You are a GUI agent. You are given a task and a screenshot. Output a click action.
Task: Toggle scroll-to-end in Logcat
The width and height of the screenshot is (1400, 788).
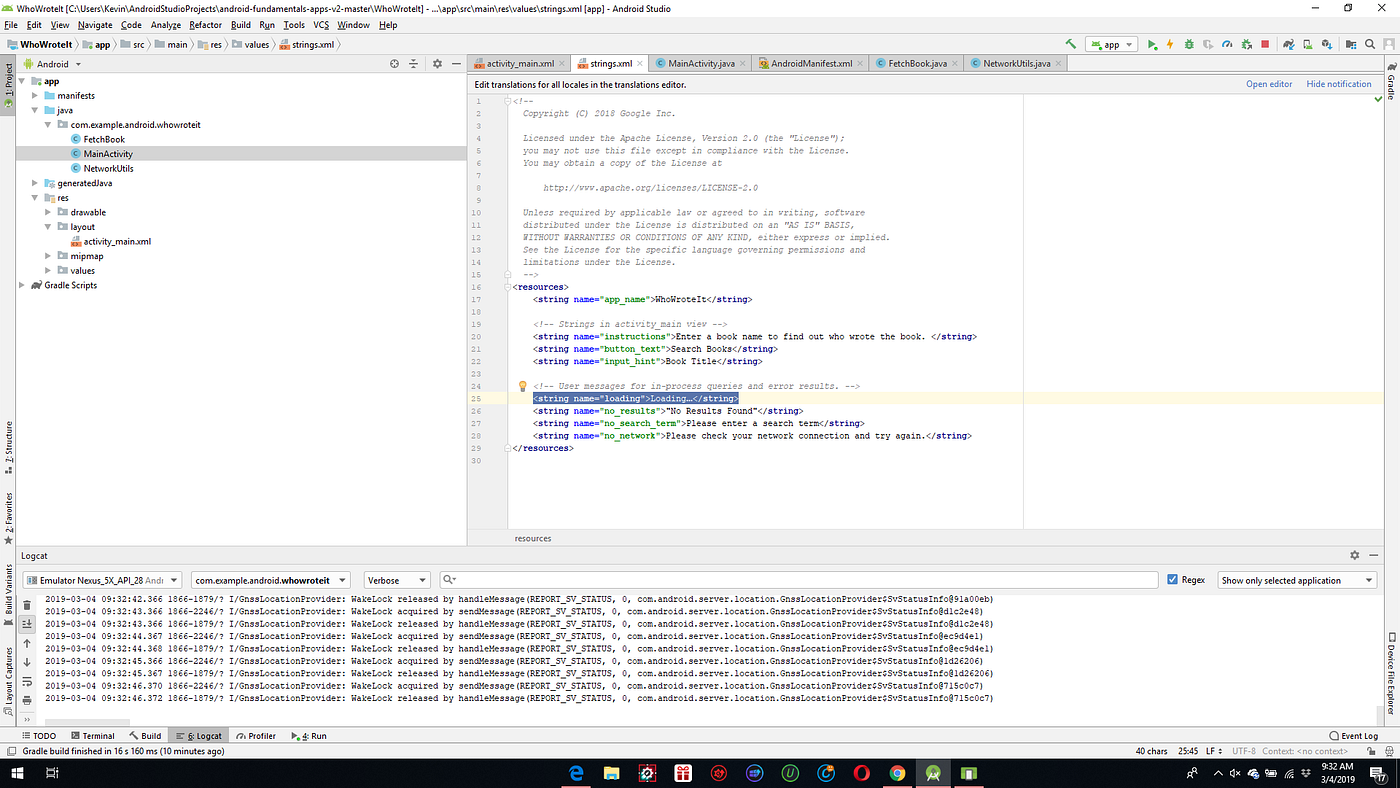click(x=26, y=624)
